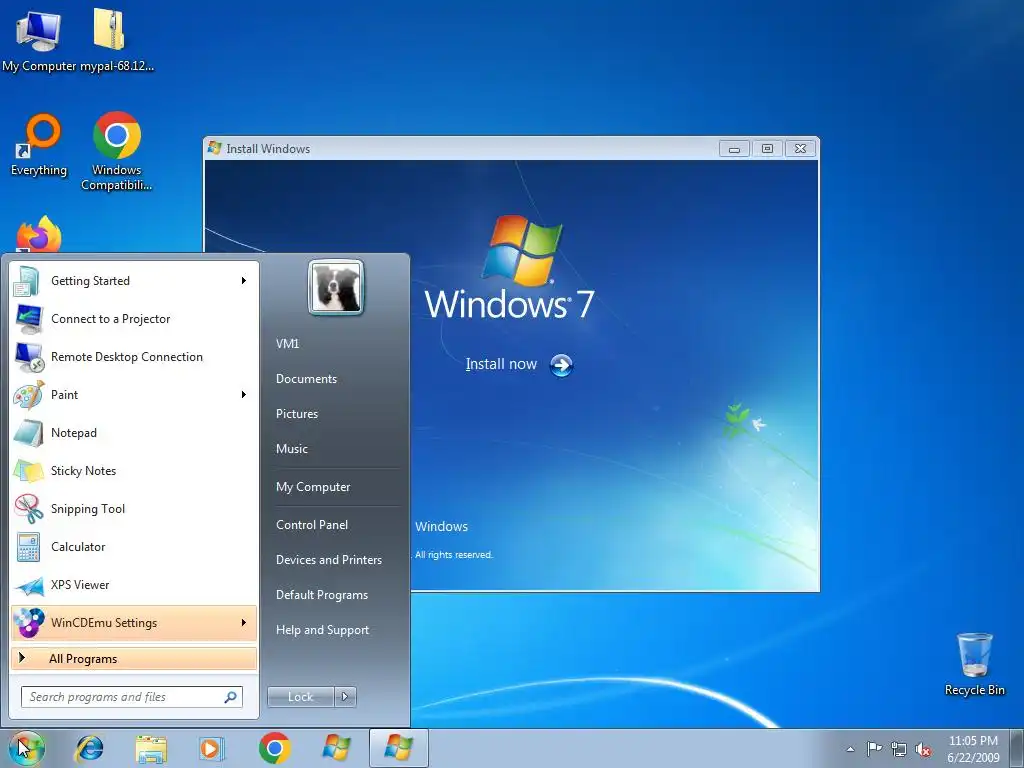The height and width of the screenshot is (768, 1024).
Task: Open VM1 user folder
Action: pos(287,344)
